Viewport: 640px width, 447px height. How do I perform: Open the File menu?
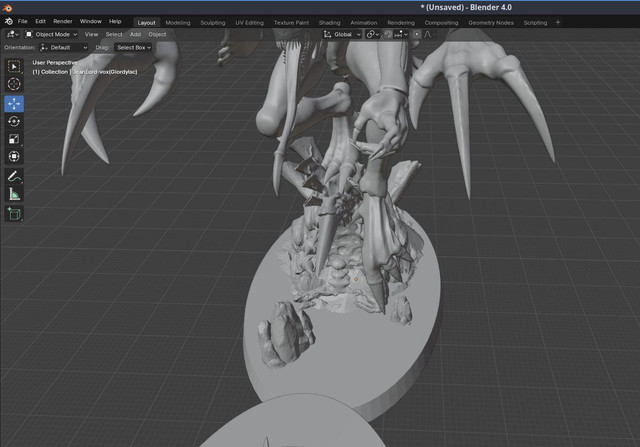tap(22, 21)
